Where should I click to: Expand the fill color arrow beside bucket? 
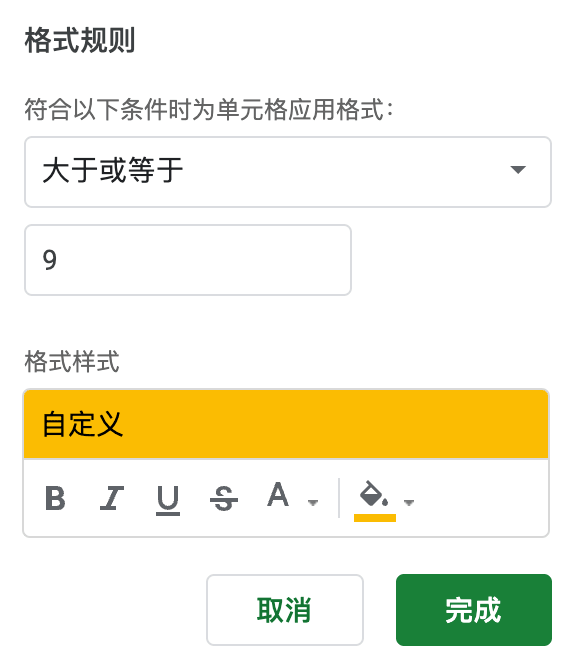409,502
